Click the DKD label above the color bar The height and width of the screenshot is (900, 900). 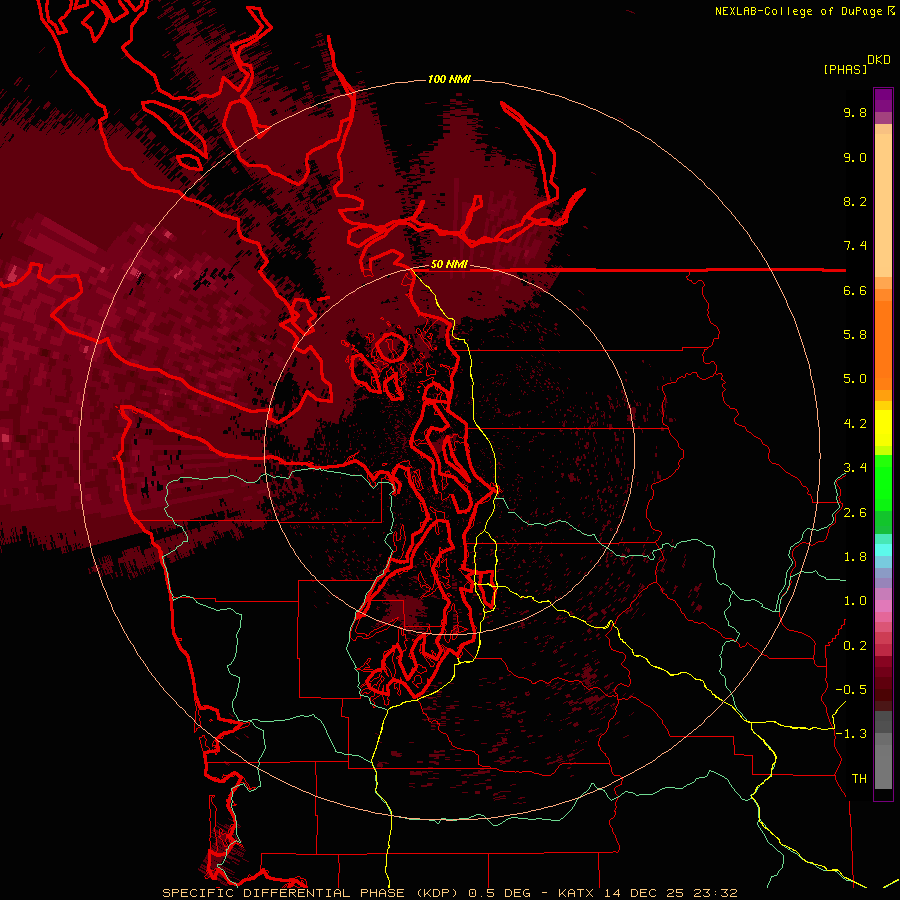(x=879, y=60)
